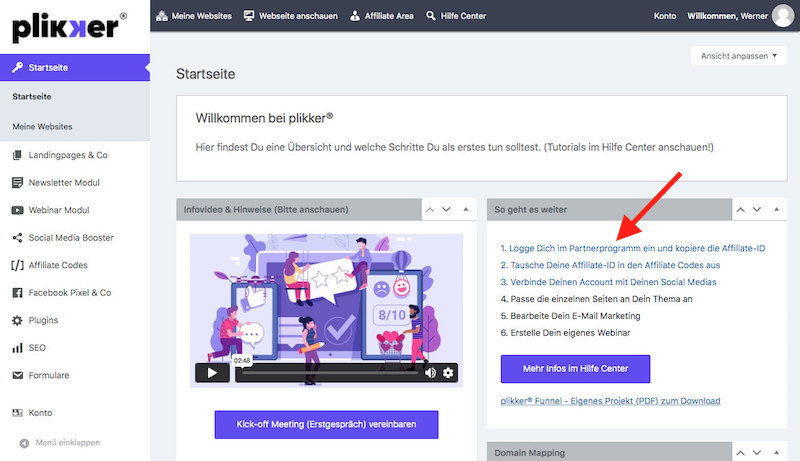800x461 pixels.
Task: Collapse the Infovideo & Hinweise panel
Action: coord(465,210)
